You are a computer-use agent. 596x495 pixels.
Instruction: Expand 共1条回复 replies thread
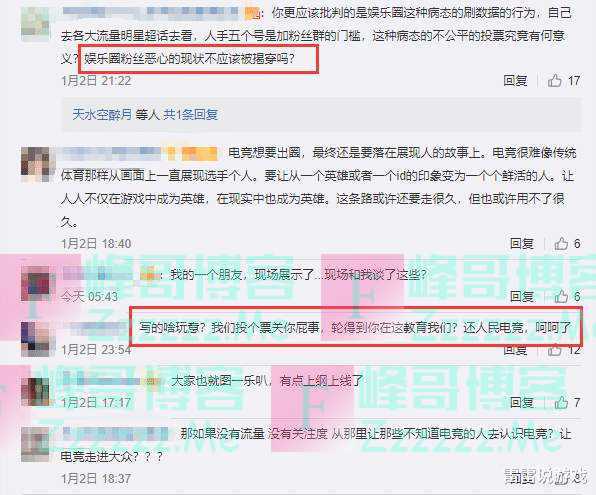(190, 114)
